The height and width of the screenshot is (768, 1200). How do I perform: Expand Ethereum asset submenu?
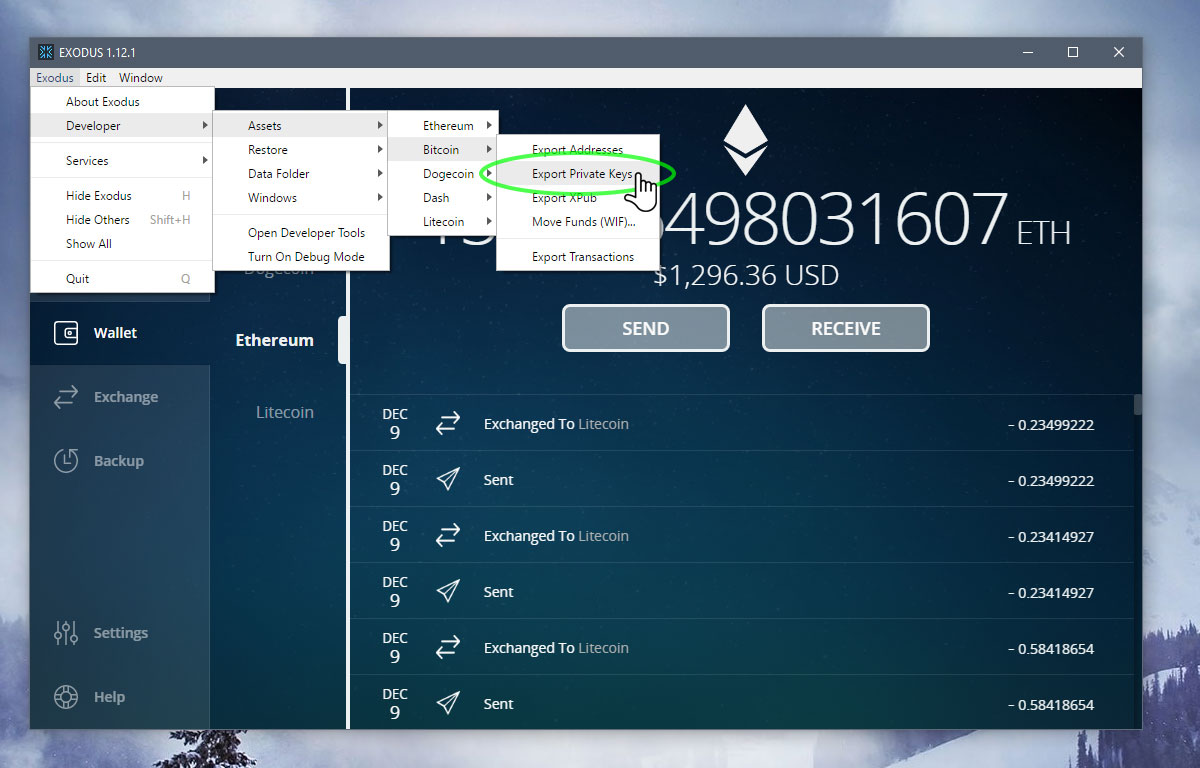pyautogui.click(x=443, y=126)
